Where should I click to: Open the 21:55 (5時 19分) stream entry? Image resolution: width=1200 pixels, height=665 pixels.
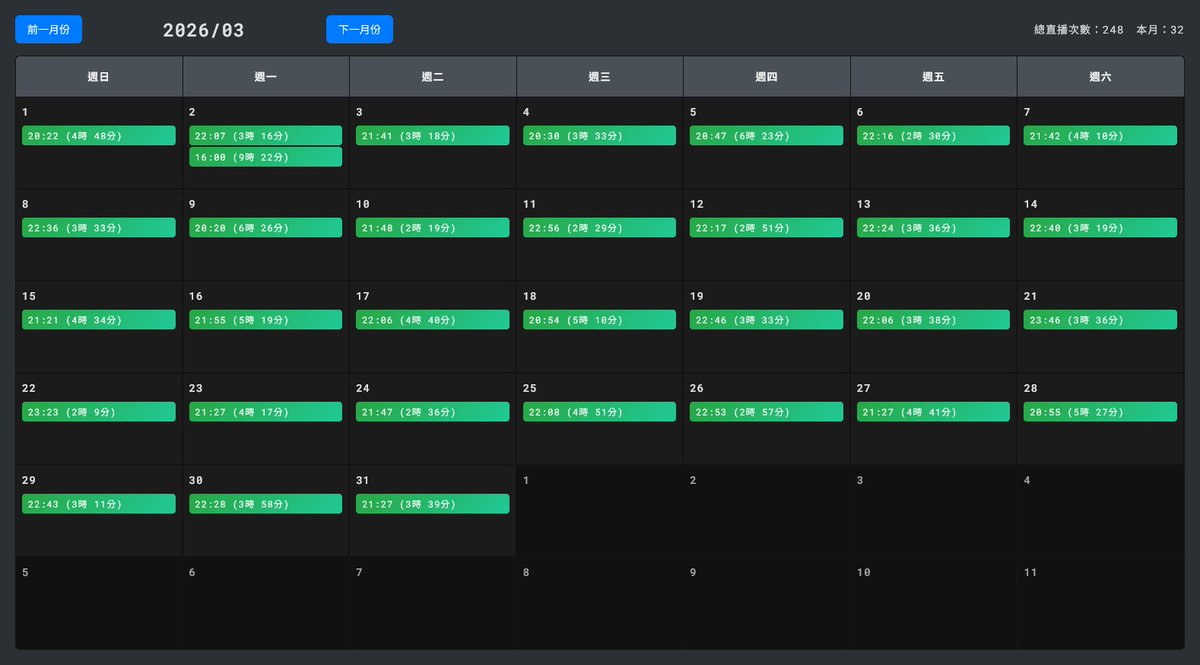pos(266,320)
